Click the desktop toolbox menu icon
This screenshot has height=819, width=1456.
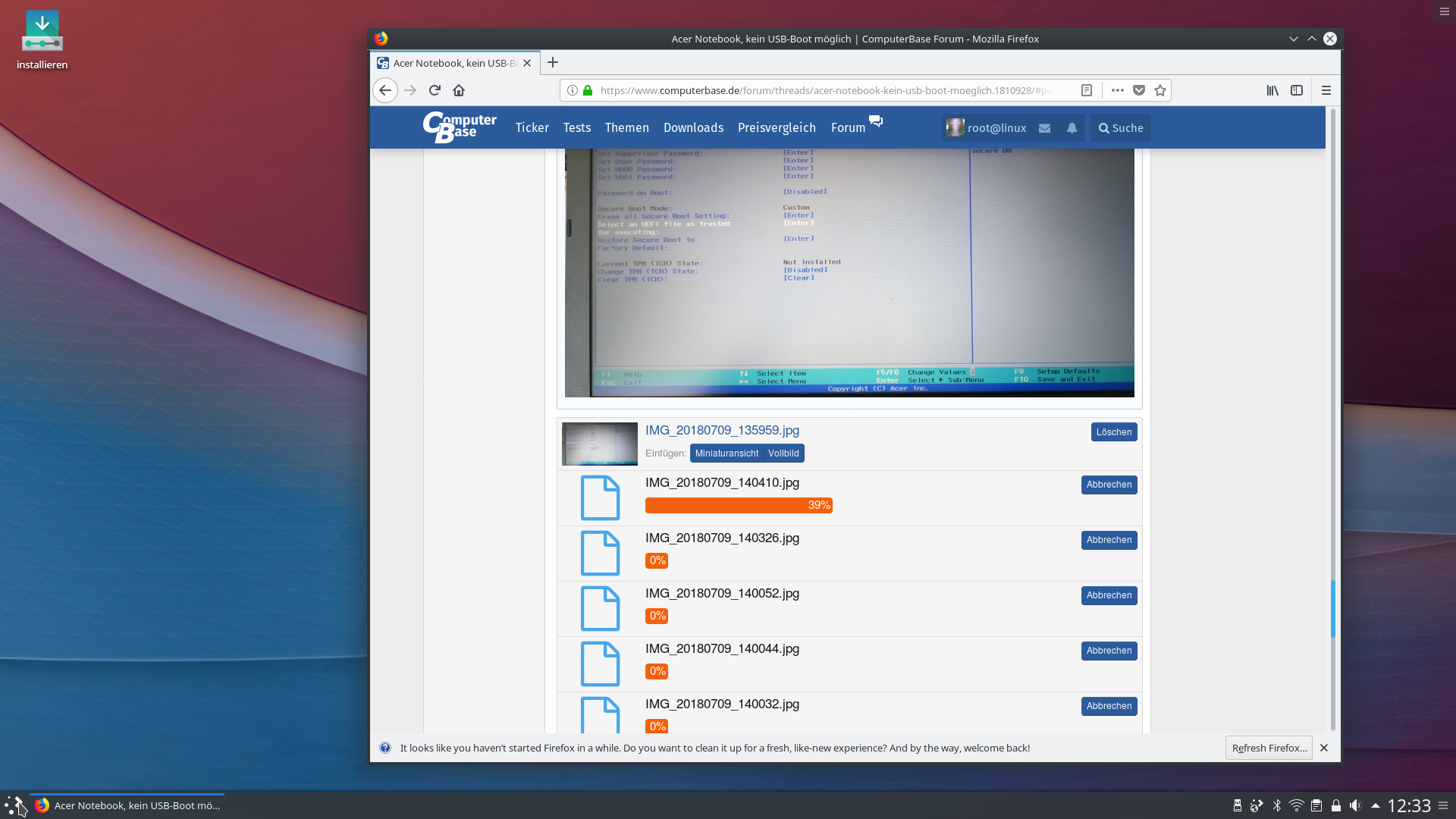click(x=1445, y=11)
